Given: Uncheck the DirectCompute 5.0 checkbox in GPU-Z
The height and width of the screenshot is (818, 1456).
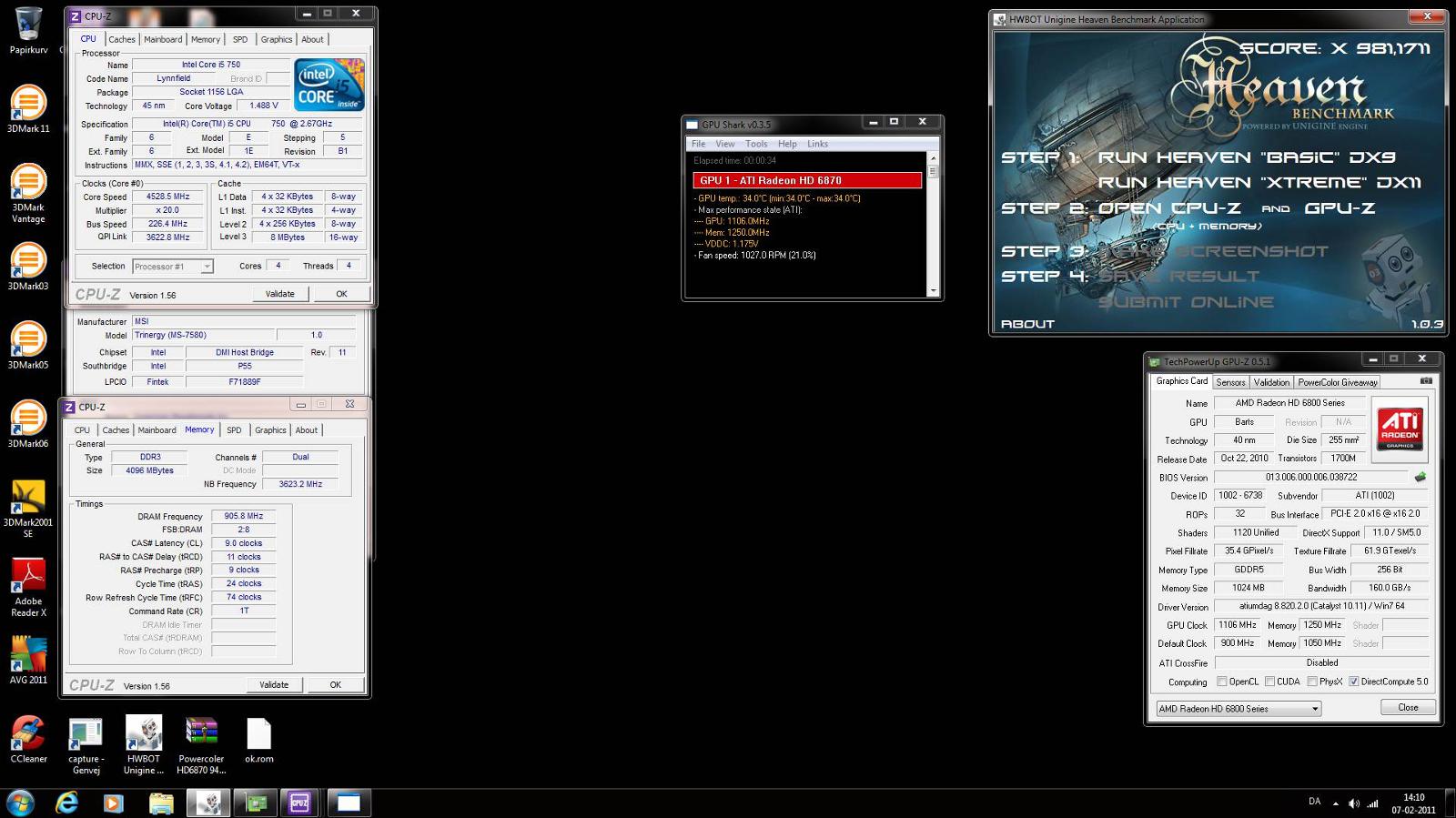Looking at the screenshot, I should pyautogui.click(x=1353, y=682).
